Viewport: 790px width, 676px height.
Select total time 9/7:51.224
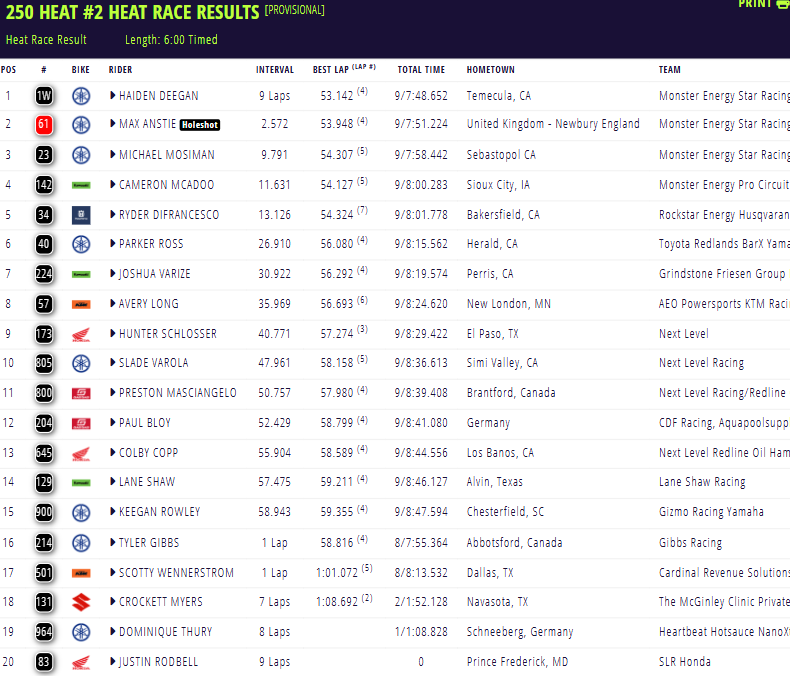tap(421, 124)
